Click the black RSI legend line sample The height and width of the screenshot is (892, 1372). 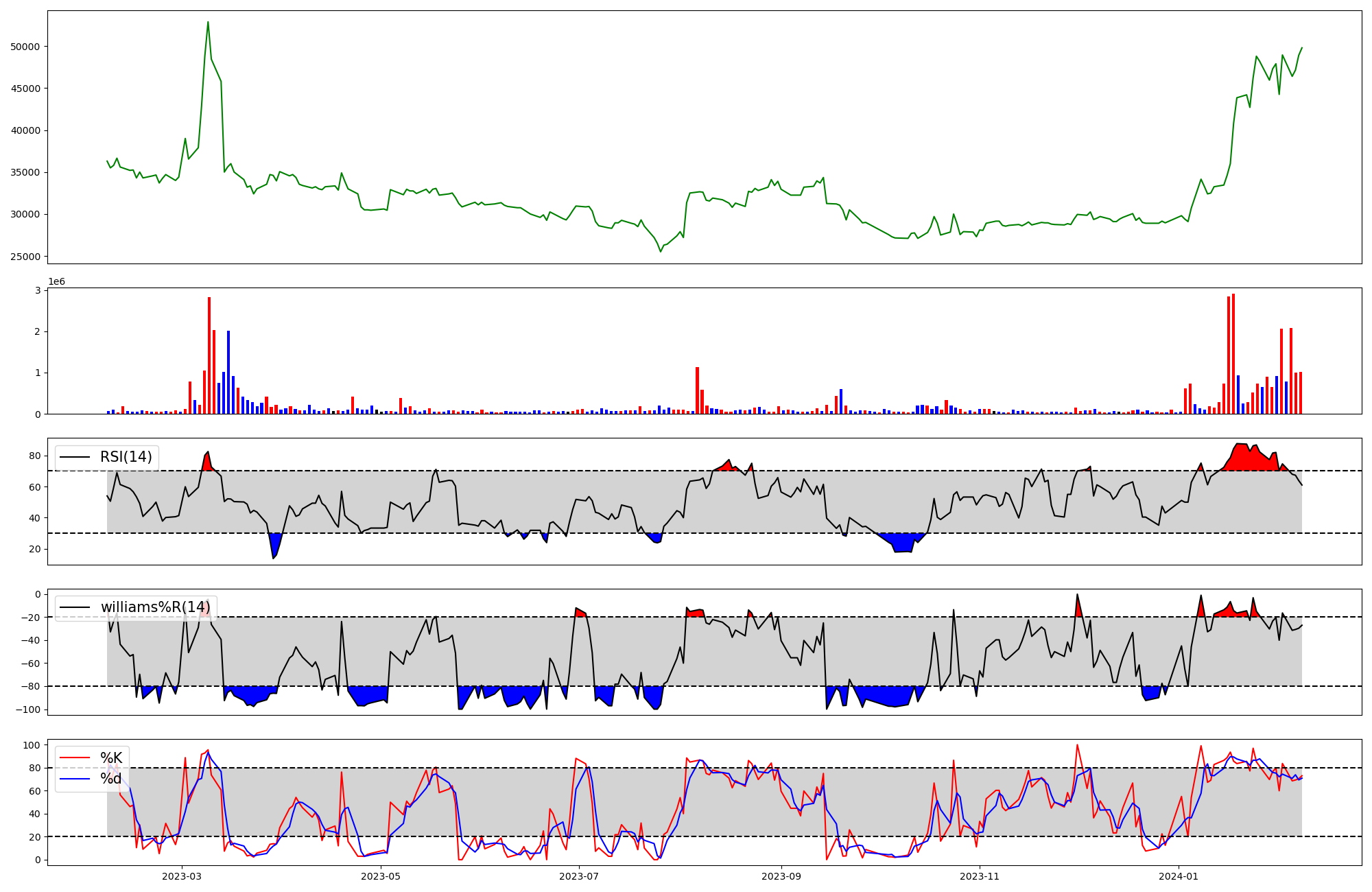tap(75, 457)
